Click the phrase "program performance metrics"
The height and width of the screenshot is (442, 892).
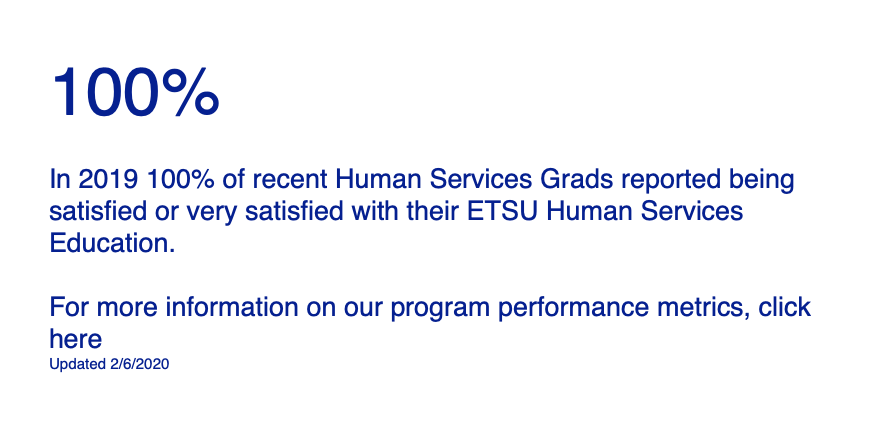pyautogui.click(x=569, y=307)
